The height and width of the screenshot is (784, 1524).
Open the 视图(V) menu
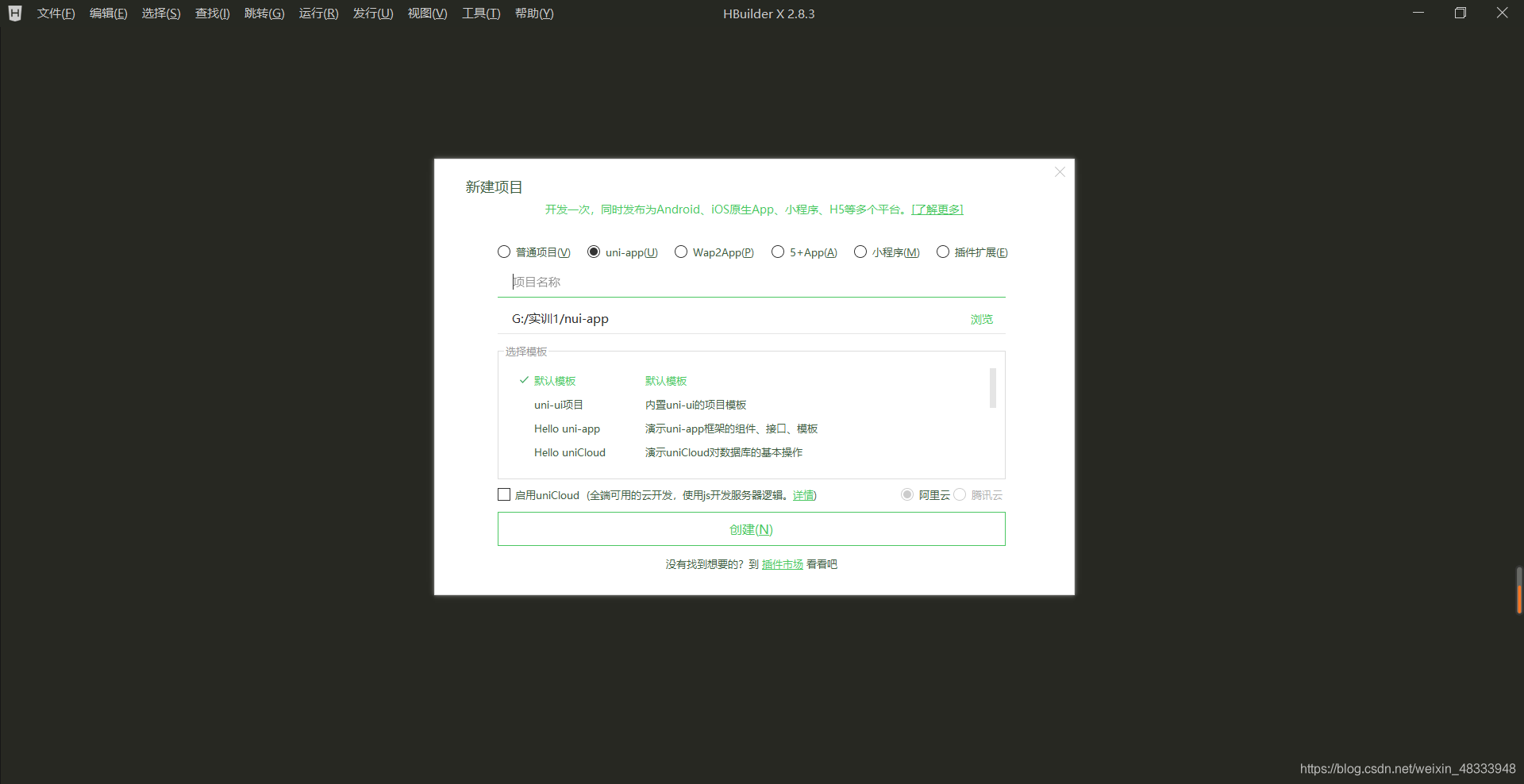(x=427, y=13)
